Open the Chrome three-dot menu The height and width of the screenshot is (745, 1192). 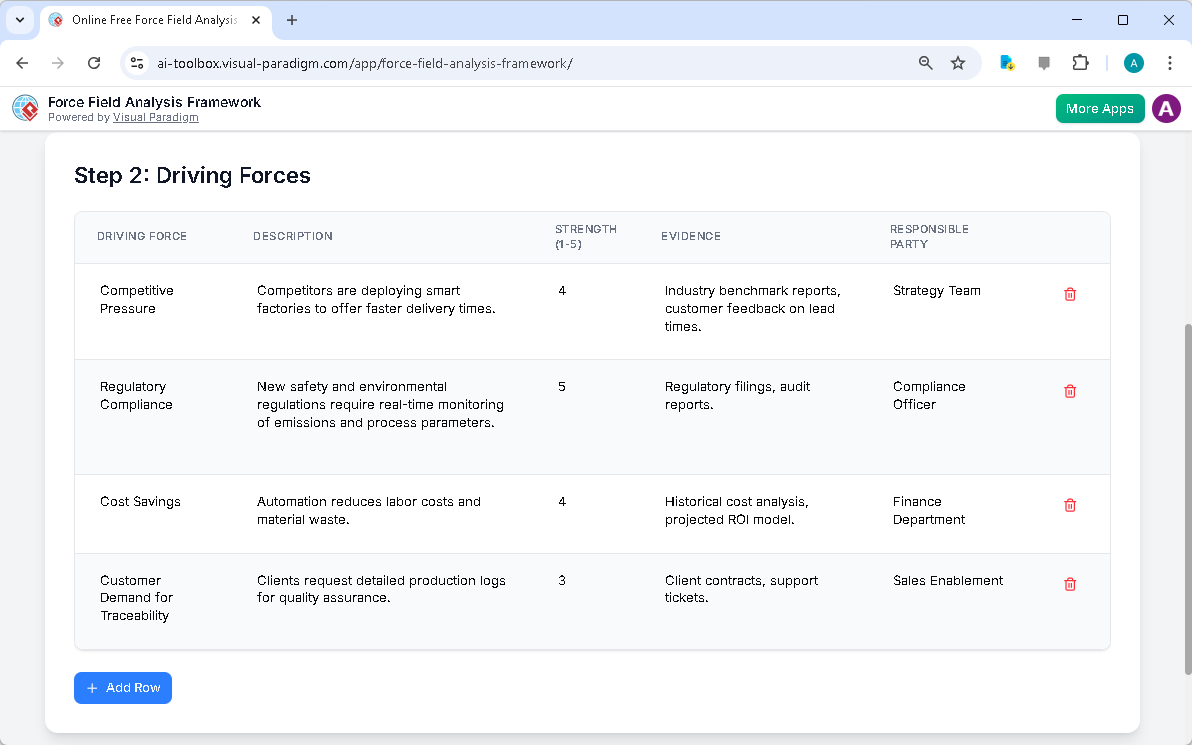1170,62
